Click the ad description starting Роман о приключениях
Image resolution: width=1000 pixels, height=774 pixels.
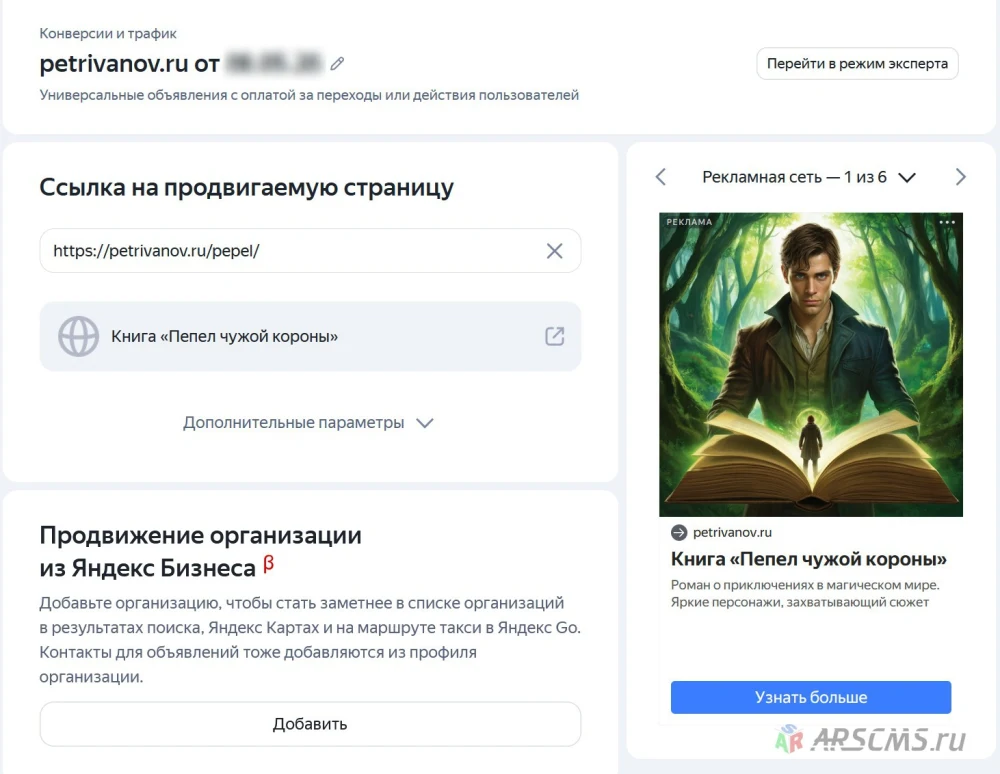[x=805, y=593]
